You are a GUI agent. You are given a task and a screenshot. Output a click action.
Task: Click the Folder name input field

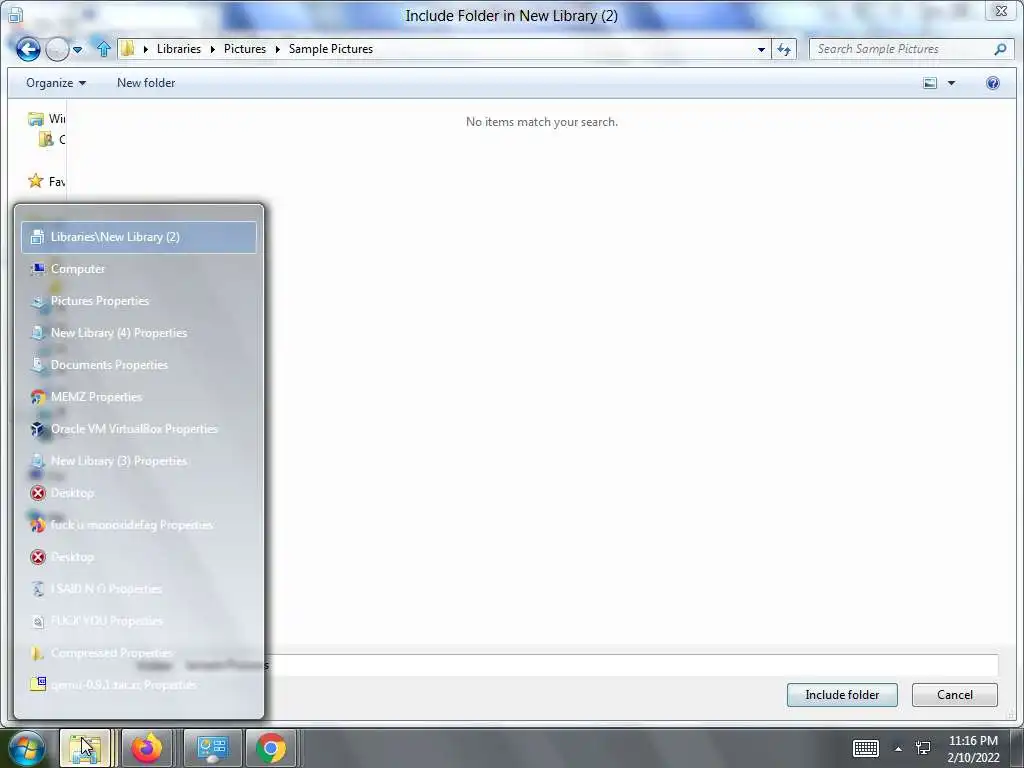coord(631,665)
